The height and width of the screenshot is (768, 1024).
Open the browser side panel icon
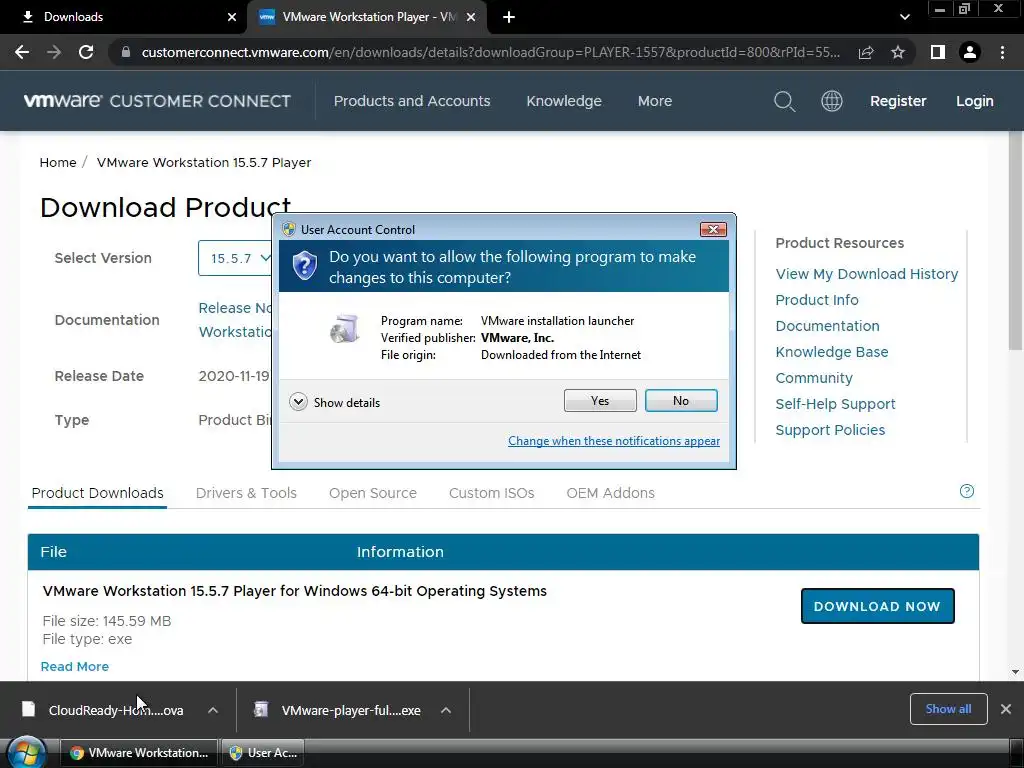click(938, 52)
